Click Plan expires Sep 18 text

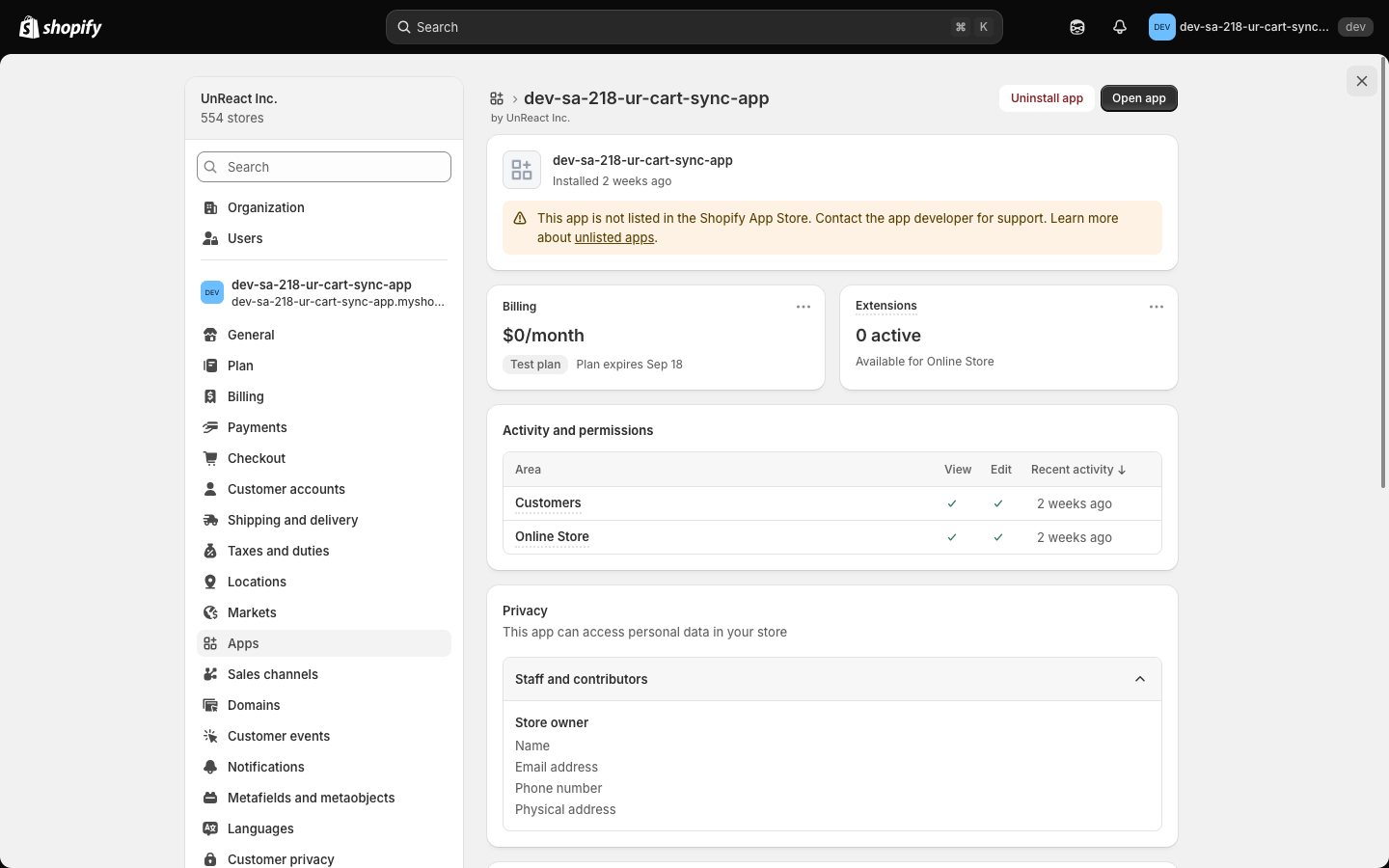[x=629, y=365]
